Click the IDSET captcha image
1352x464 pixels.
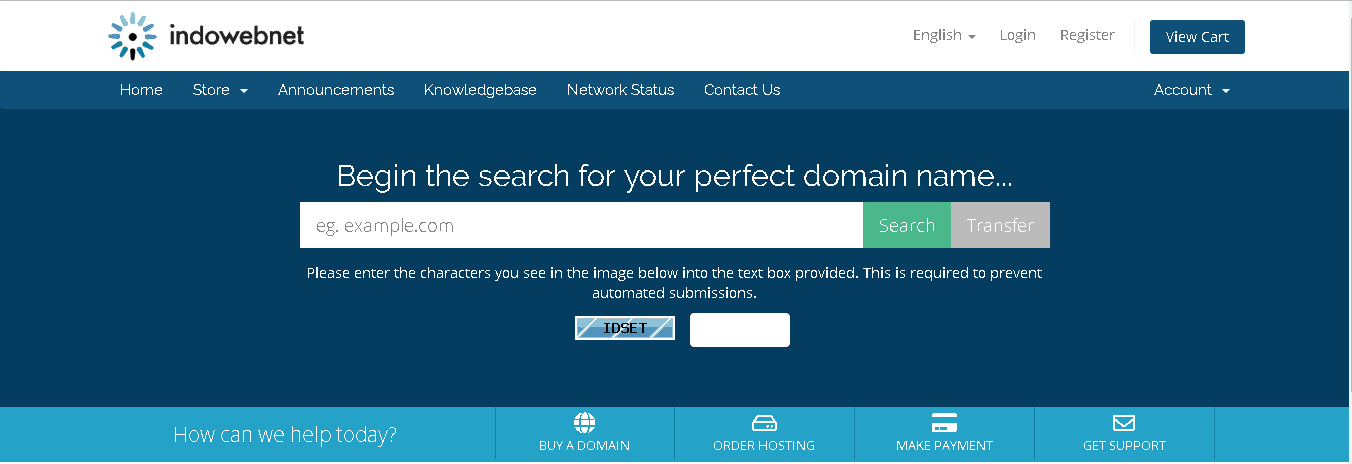point(625,328)
